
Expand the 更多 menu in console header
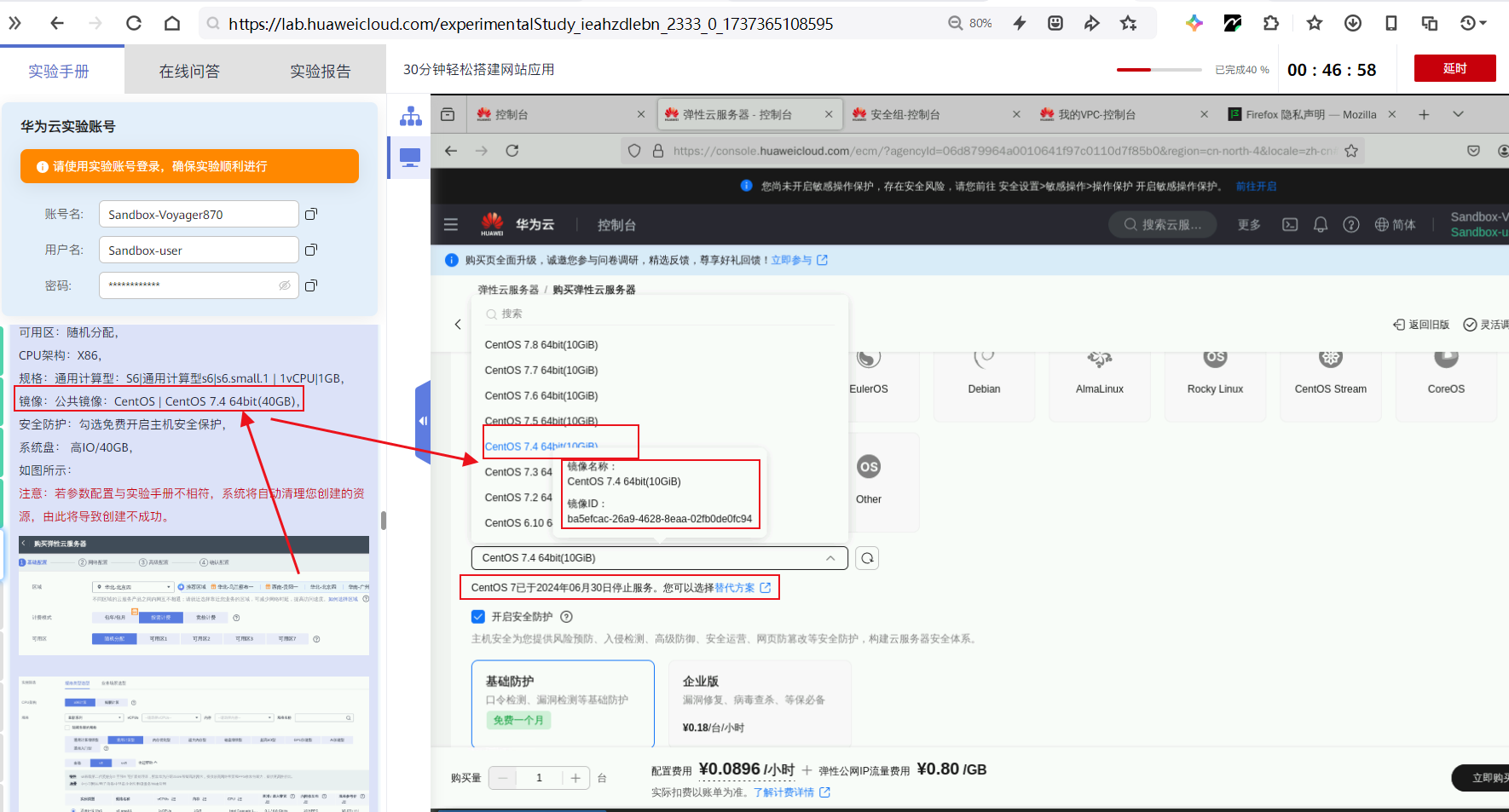(1249, 225)
